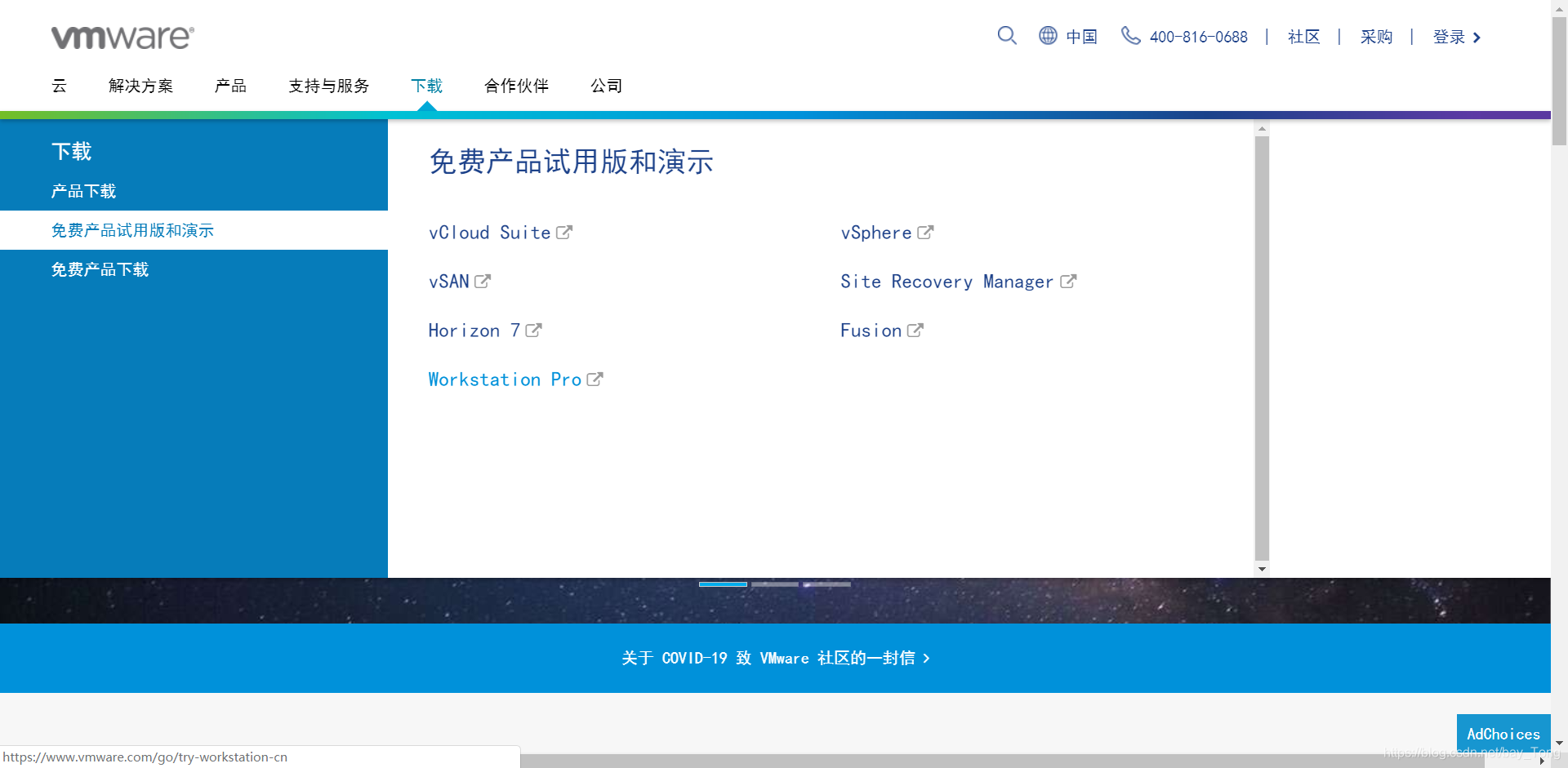Click the AdChoices button
This screenshot has height=768, width=1568.
(1503, 734)
